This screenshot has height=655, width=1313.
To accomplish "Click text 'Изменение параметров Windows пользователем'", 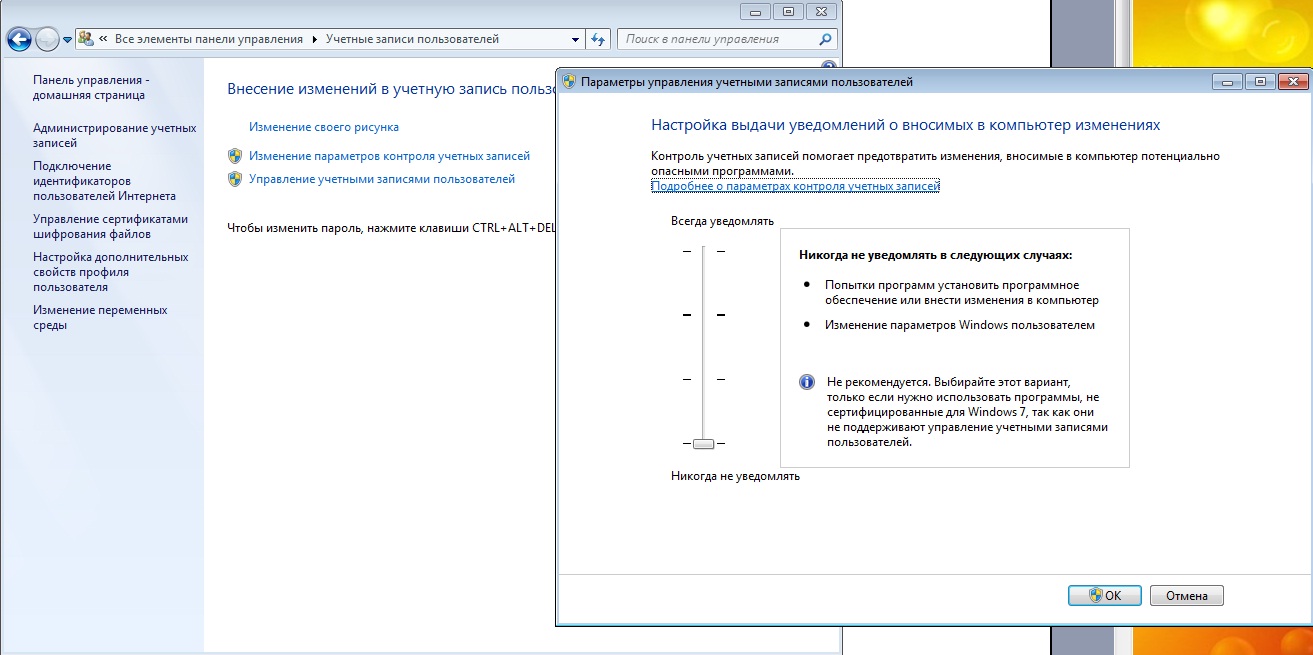I will pyautogui.click(x=960, y=325).
